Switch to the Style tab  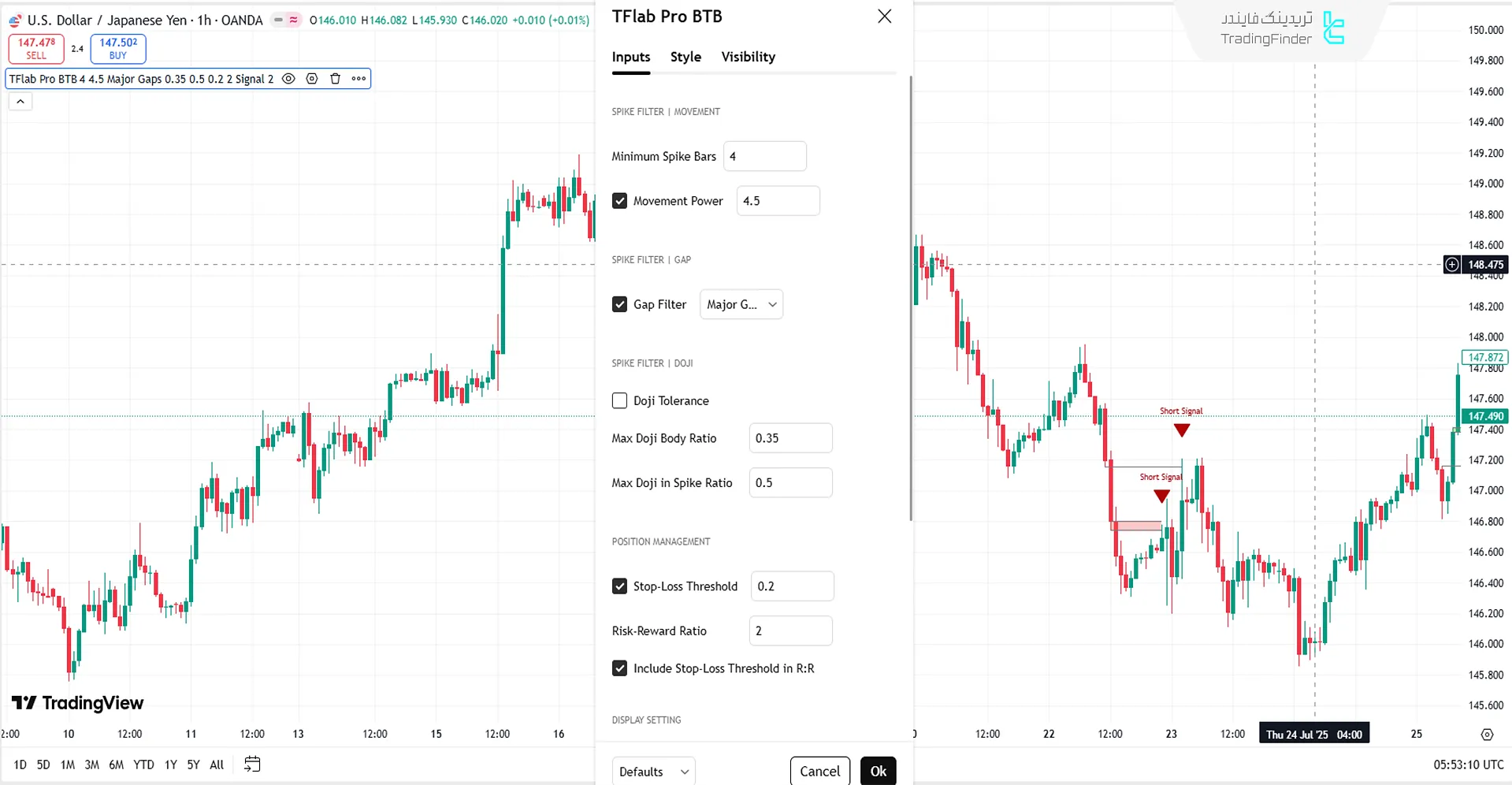coord(685,57)
